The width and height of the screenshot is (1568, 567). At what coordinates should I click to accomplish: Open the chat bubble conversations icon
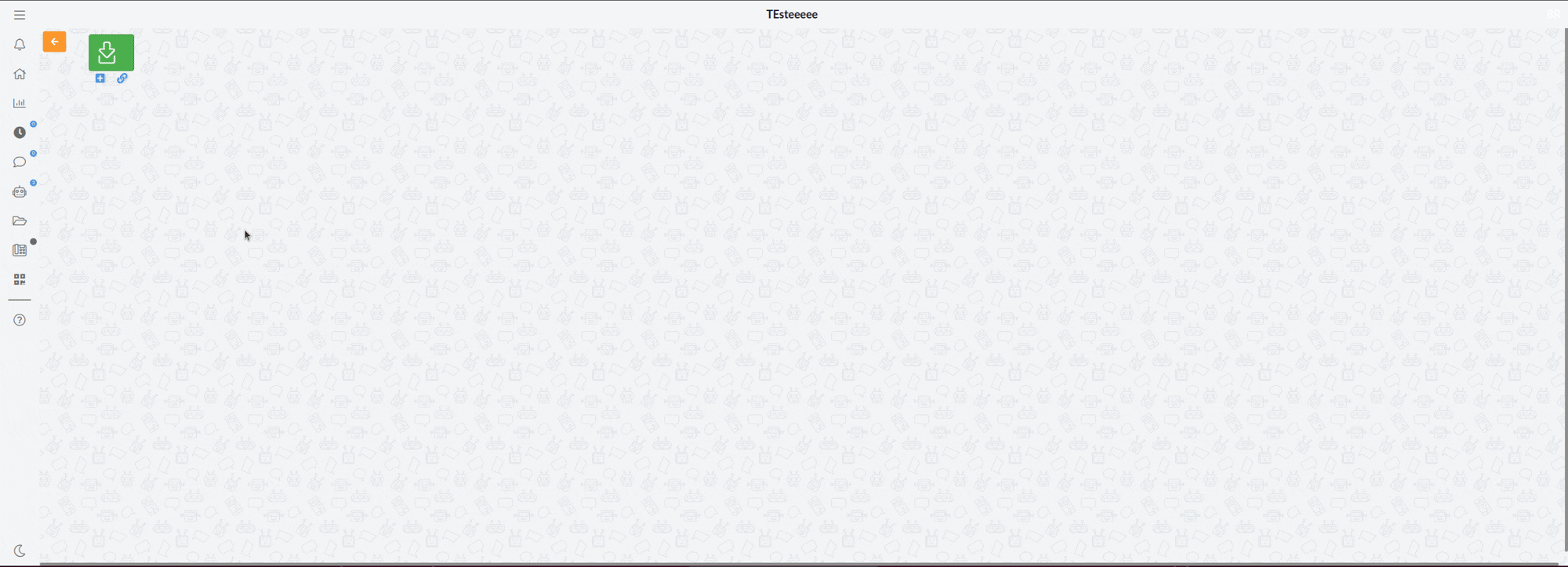point(20,162)
